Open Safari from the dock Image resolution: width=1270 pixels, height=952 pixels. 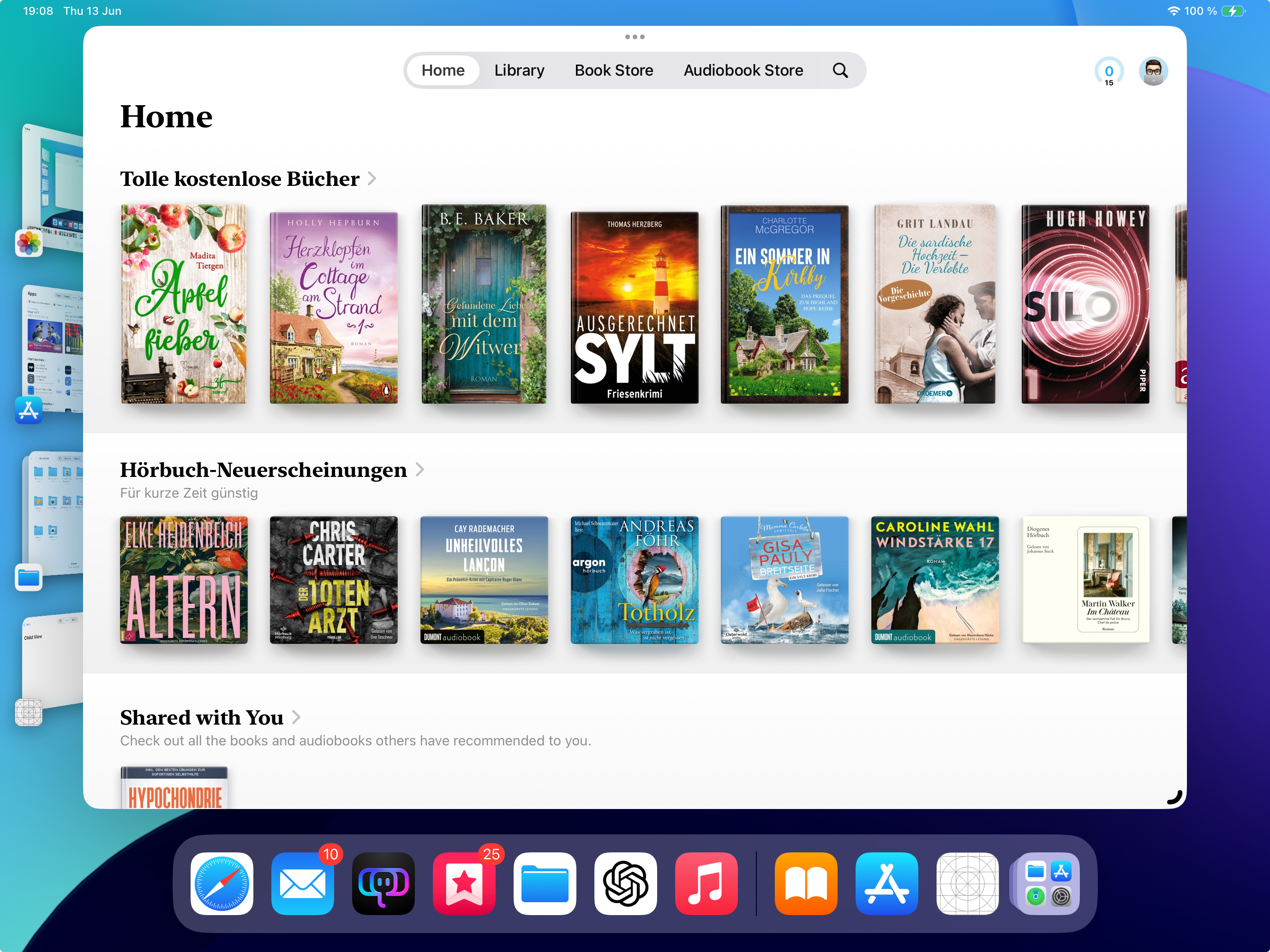tap(222, 883)
